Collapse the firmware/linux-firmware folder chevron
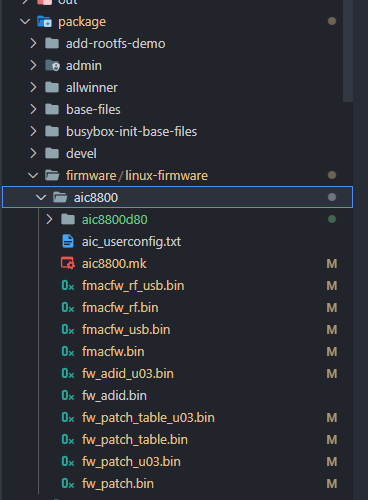Viewport: 368px width, 500px height. point(33,175)
